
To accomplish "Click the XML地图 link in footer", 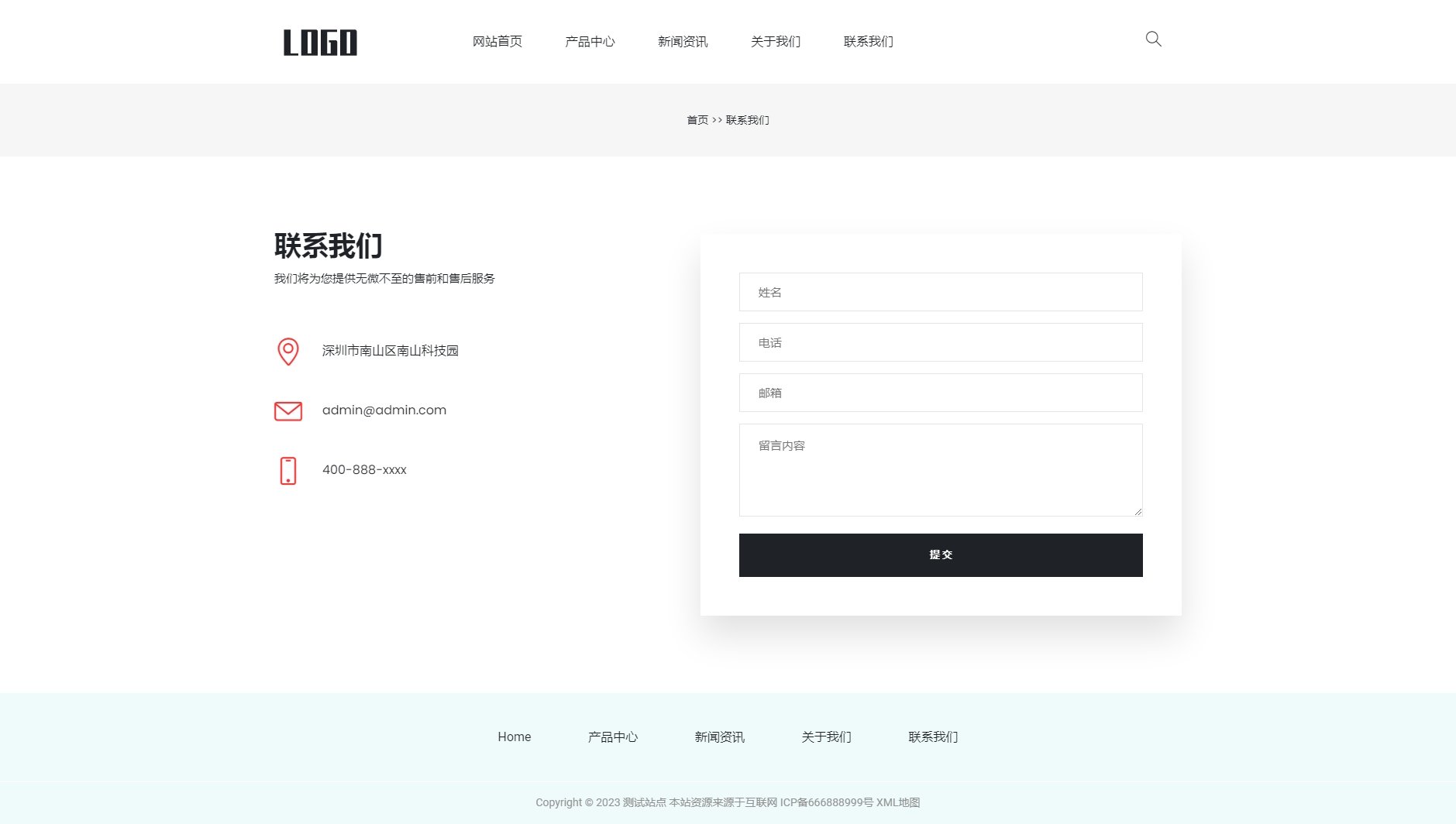I will coord(898,802).
